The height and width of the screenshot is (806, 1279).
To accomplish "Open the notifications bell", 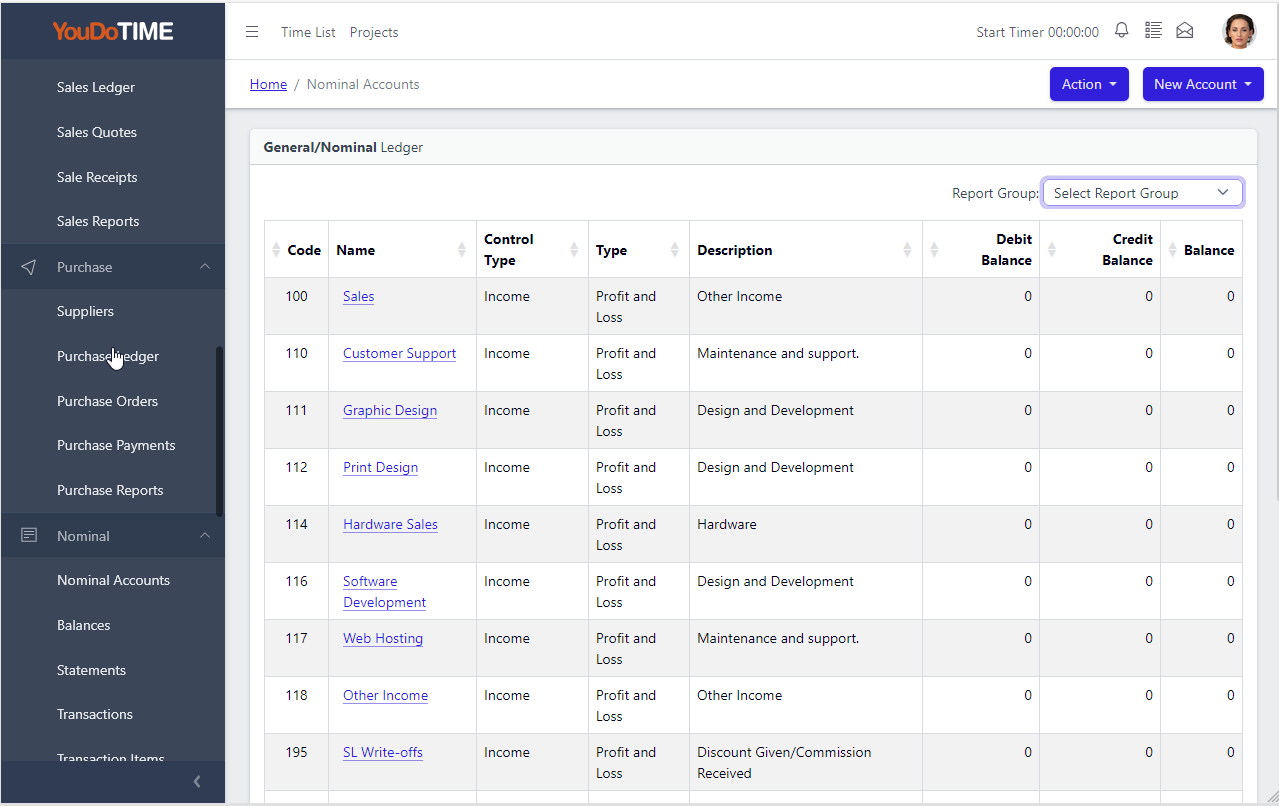I will [1121, 31].
